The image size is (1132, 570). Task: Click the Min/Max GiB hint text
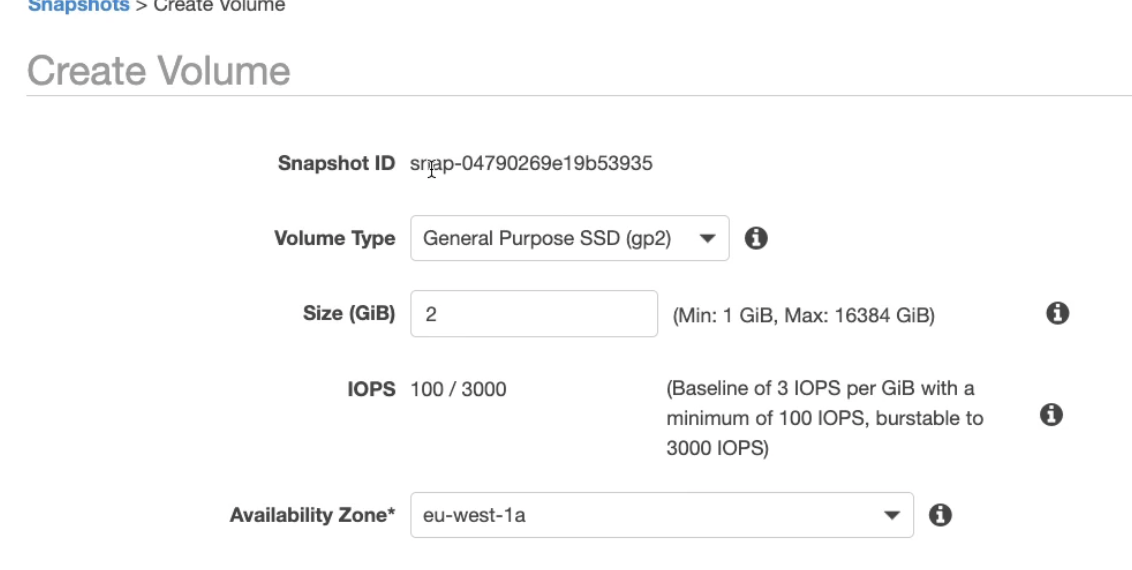coord(803,316)
